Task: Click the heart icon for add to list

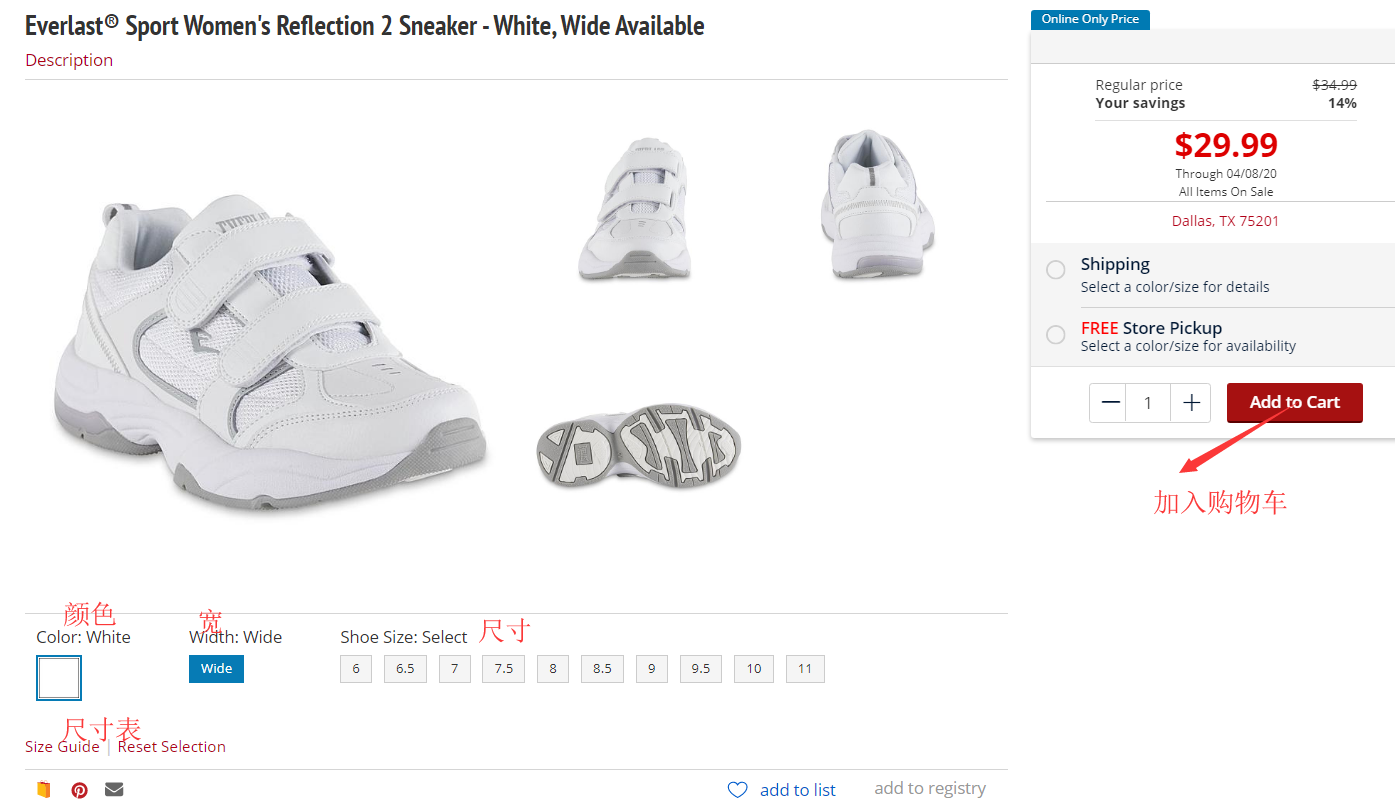Action: pos(737,790)
